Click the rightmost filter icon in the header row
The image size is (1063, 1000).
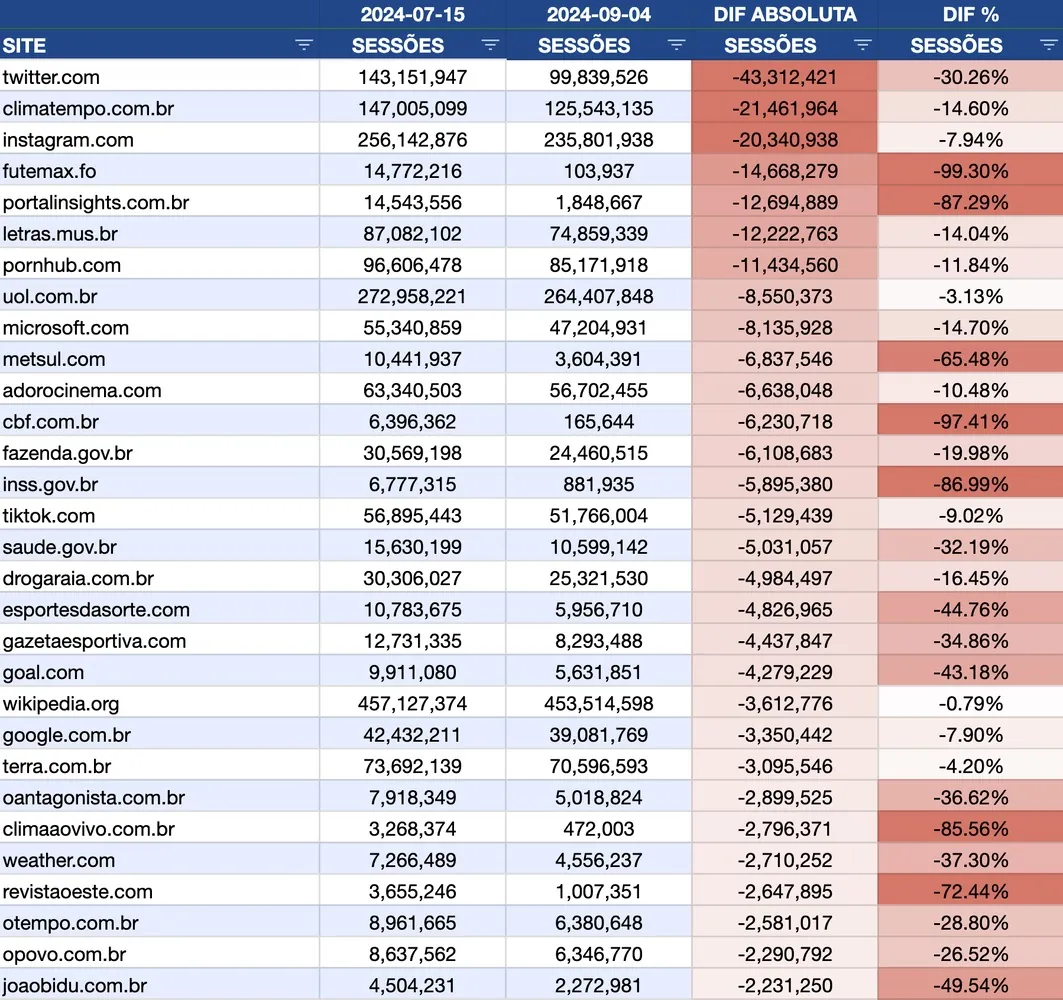click(1049, 44)
